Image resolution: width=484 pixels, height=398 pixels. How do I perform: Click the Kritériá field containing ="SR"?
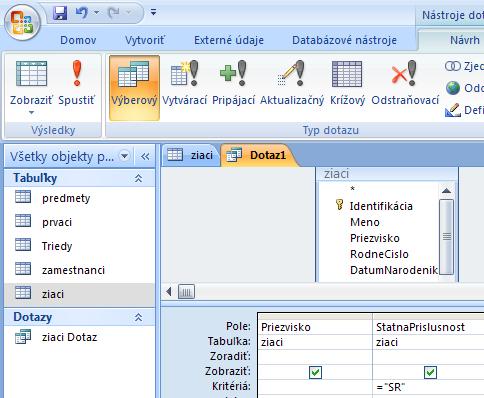click(428, 387)
